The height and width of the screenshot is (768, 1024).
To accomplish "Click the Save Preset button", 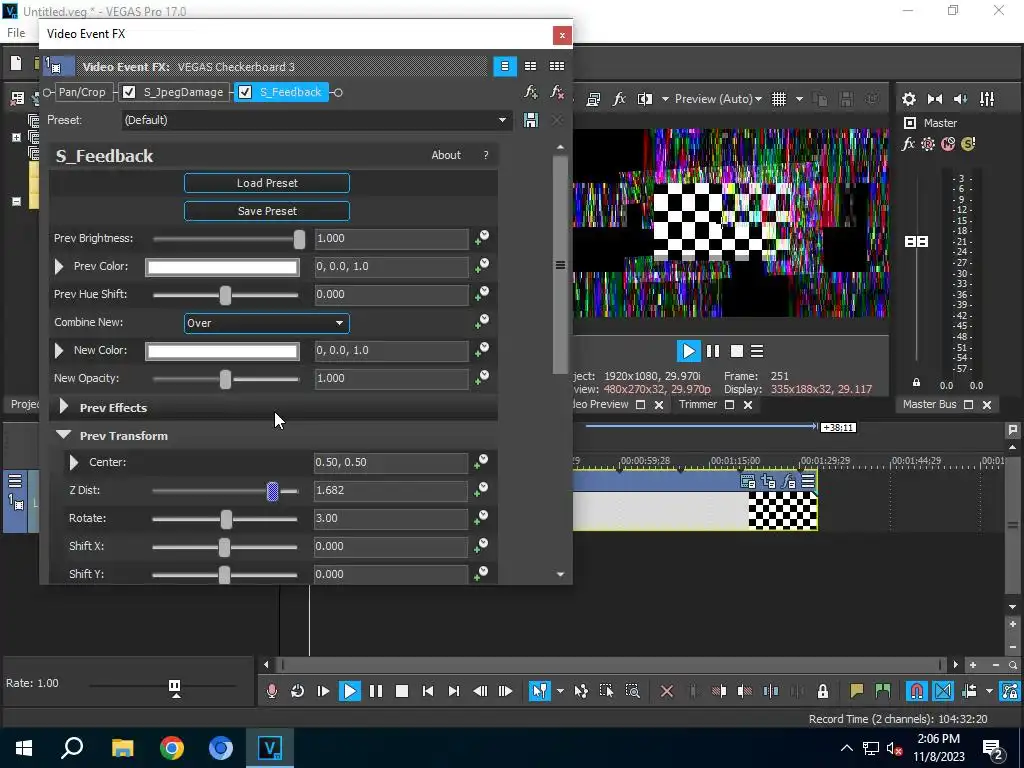I will [266, 211].
